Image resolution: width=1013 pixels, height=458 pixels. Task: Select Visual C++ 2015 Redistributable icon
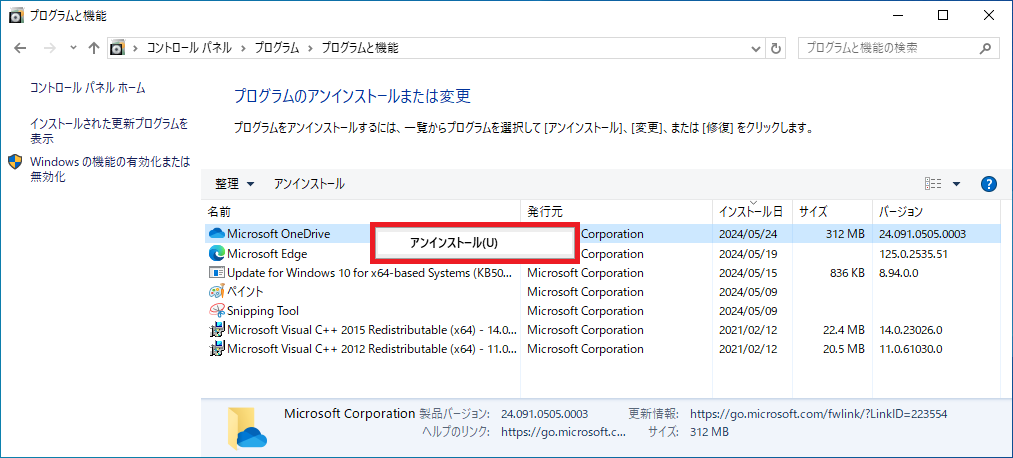[x=216, y=330]
